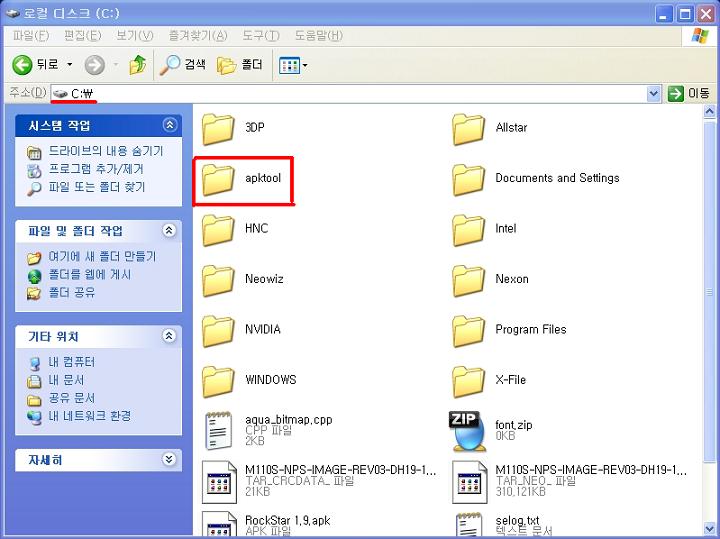The height and width of the screenshot is (539, 720).
Task: Open the apktool folder icon
Action: coord(218,179)
